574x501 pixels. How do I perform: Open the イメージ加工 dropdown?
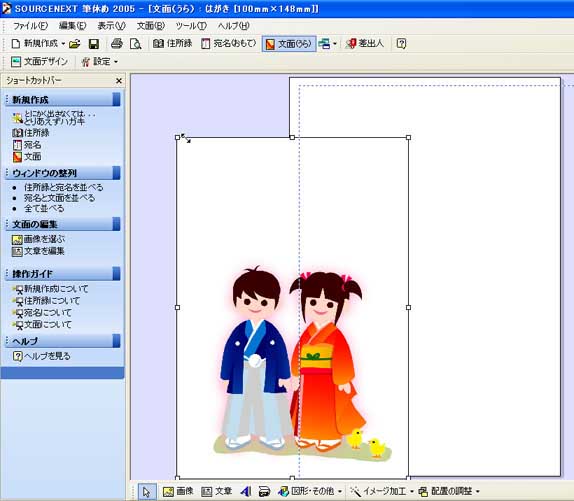point(381,491)
